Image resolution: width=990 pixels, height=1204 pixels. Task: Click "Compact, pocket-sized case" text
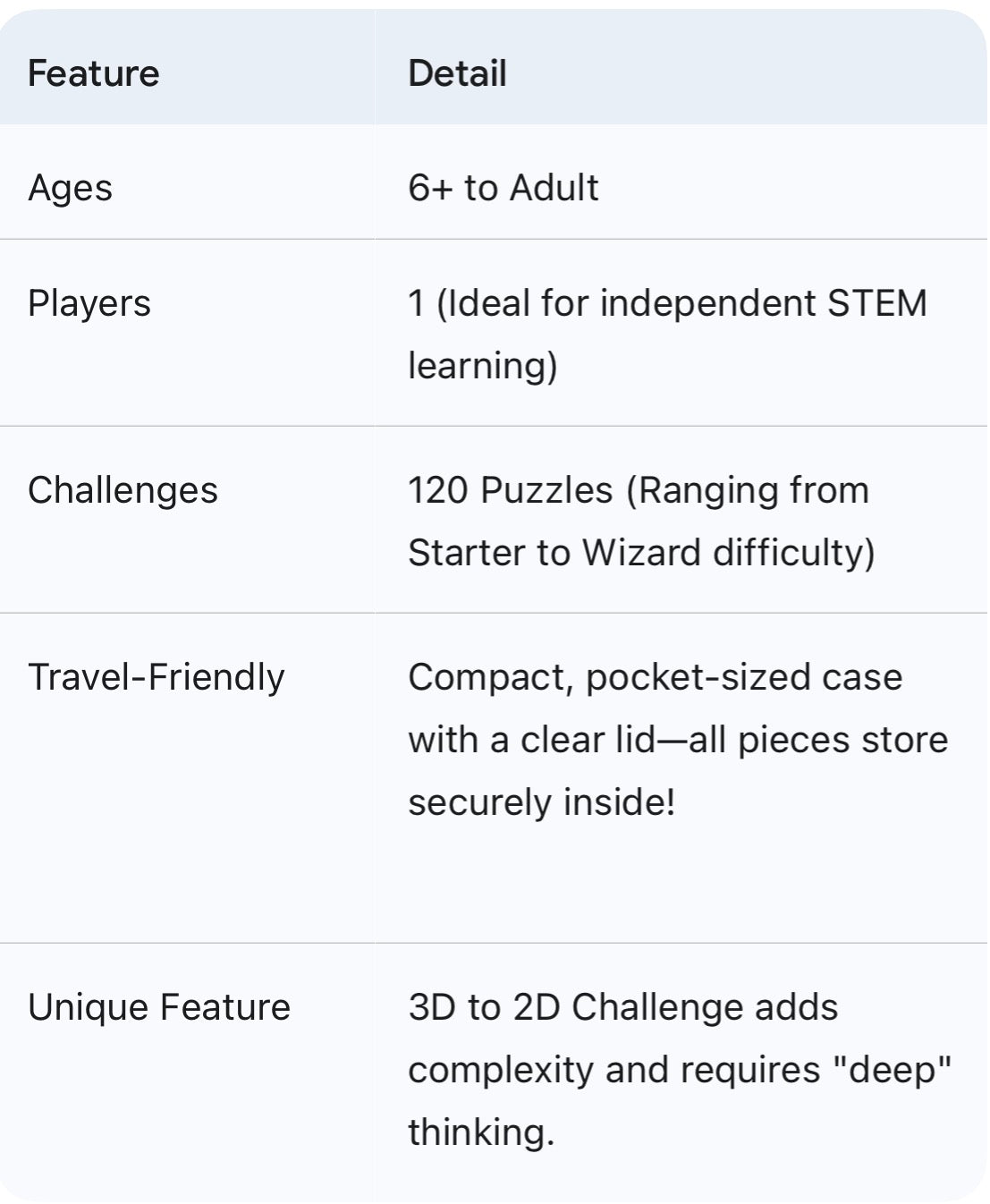[x=655, y=677]
